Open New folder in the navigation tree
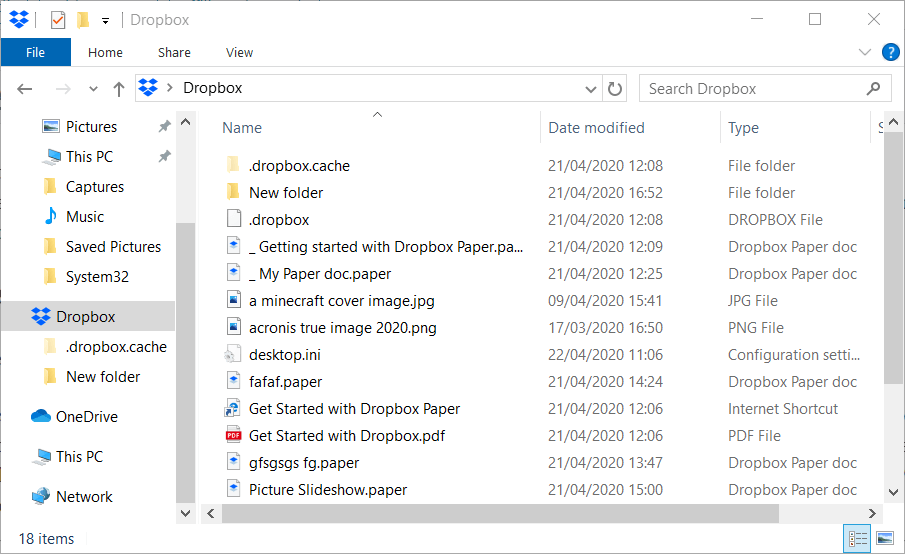The image size is (905, 554). (x=103, y=376)
